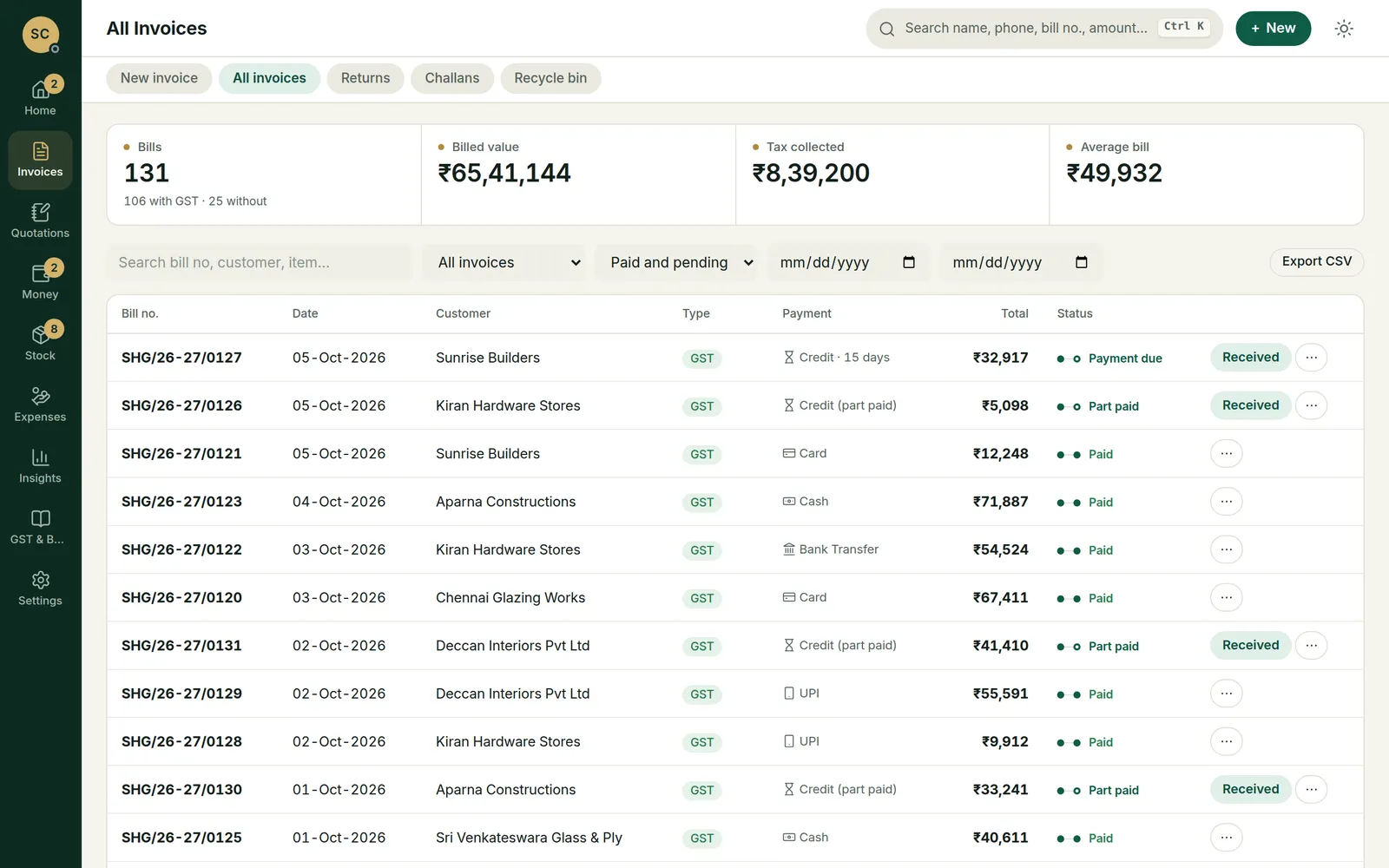Open calendar picker on first date field
1389x868 pixels.
click(909, 262)
